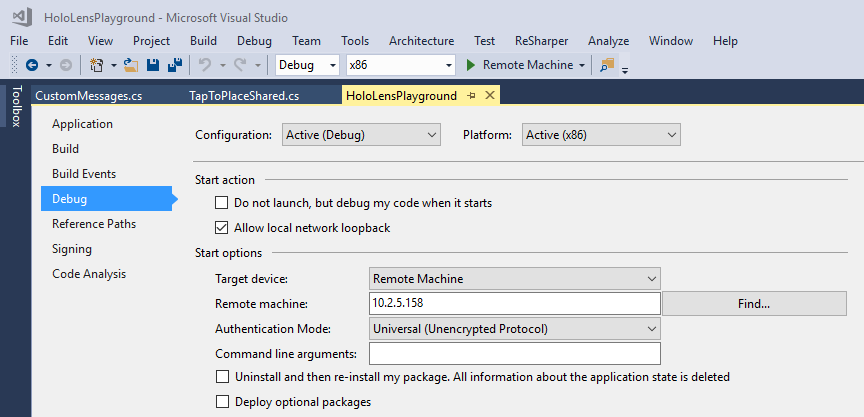
Task: Click the Remote machine IP address field
Action: click(515, 304)
